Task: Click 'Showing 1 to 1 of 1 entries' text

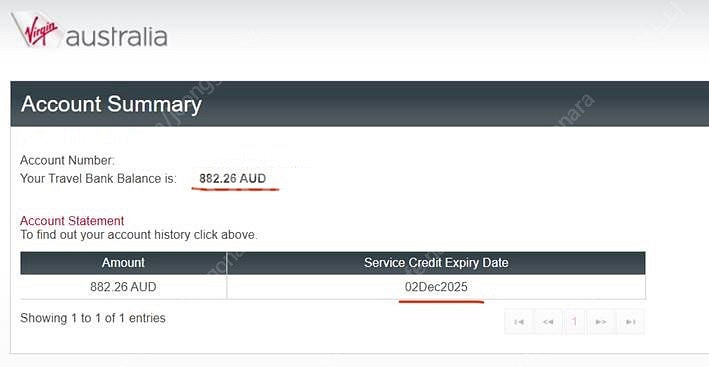Action: [93, 318]
